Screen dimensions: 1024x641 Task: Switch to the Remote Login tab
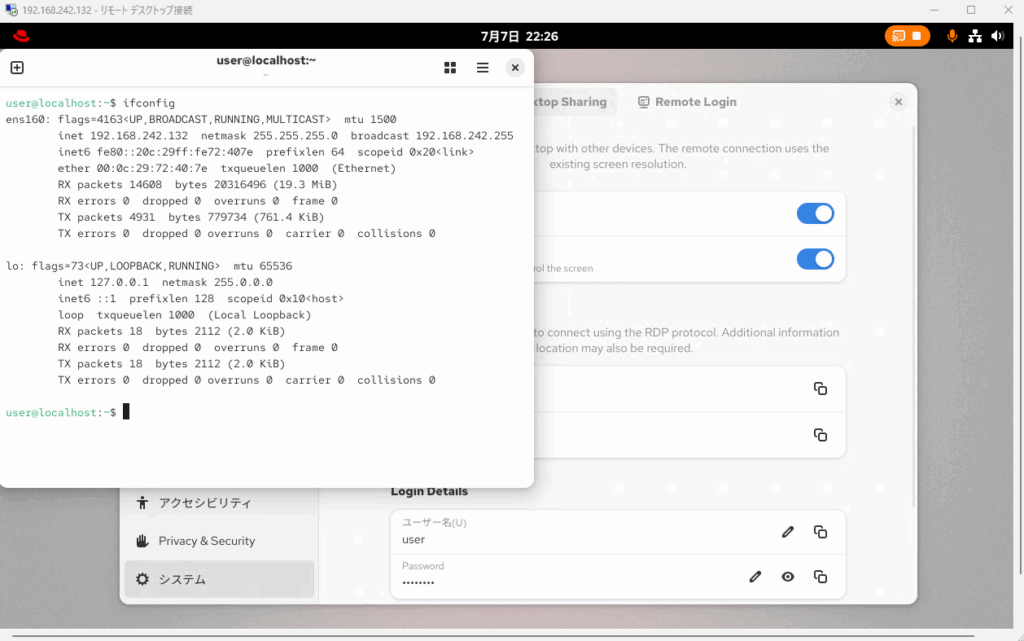click(x=688, y=102)
